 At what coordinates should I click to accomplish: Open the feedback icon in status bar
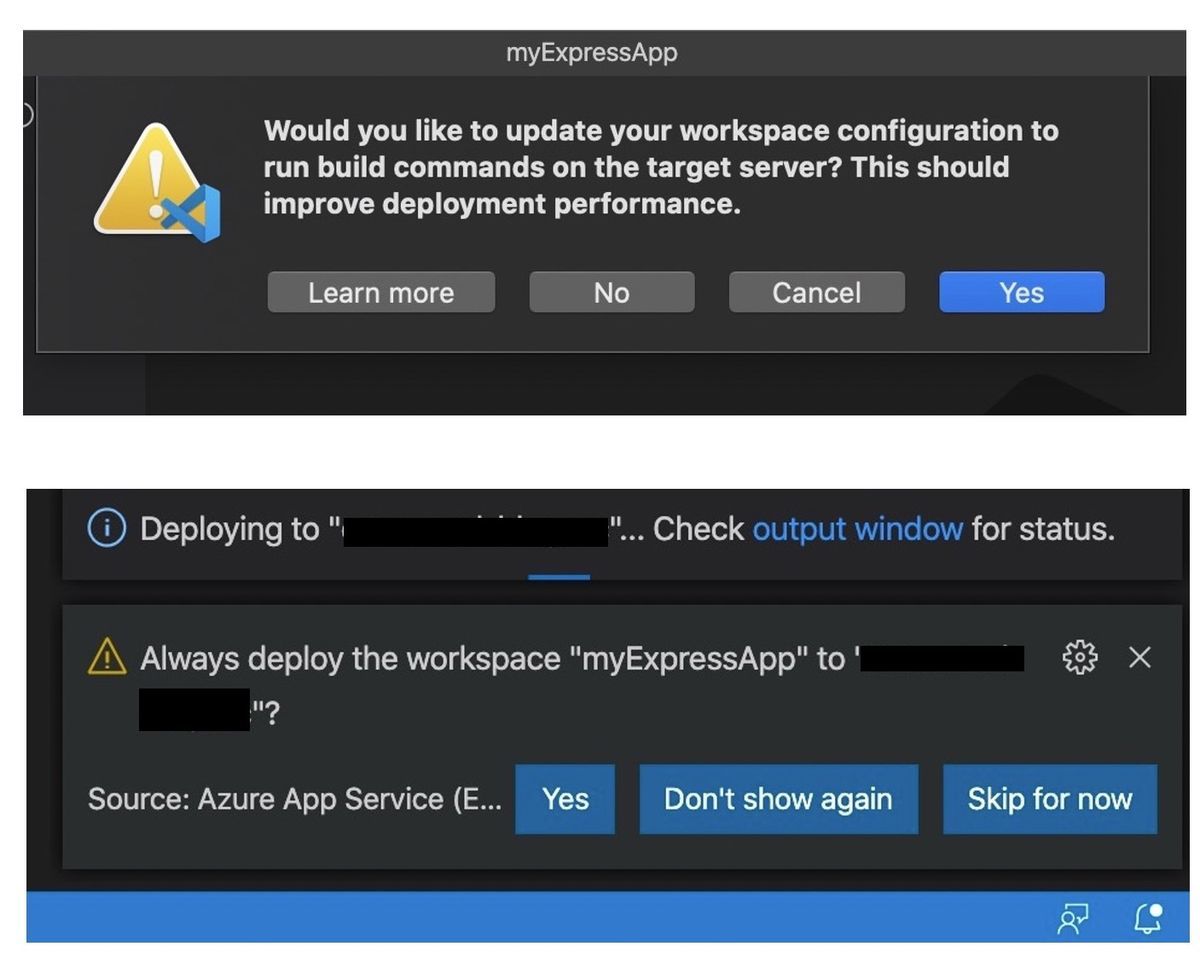click(1072, 918)
